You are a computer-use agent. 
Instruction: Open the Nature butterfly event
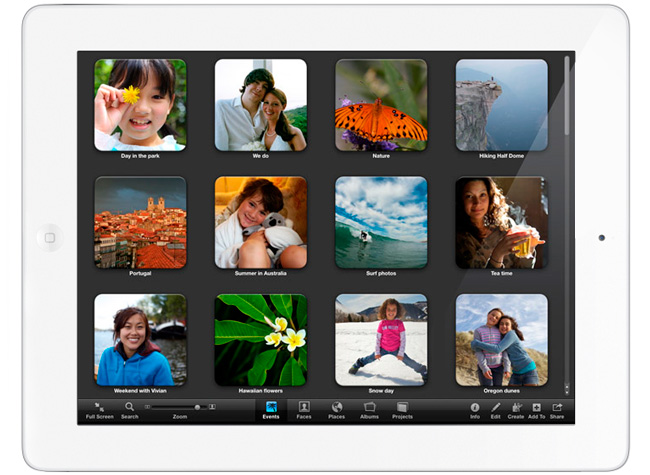point(381,104)
